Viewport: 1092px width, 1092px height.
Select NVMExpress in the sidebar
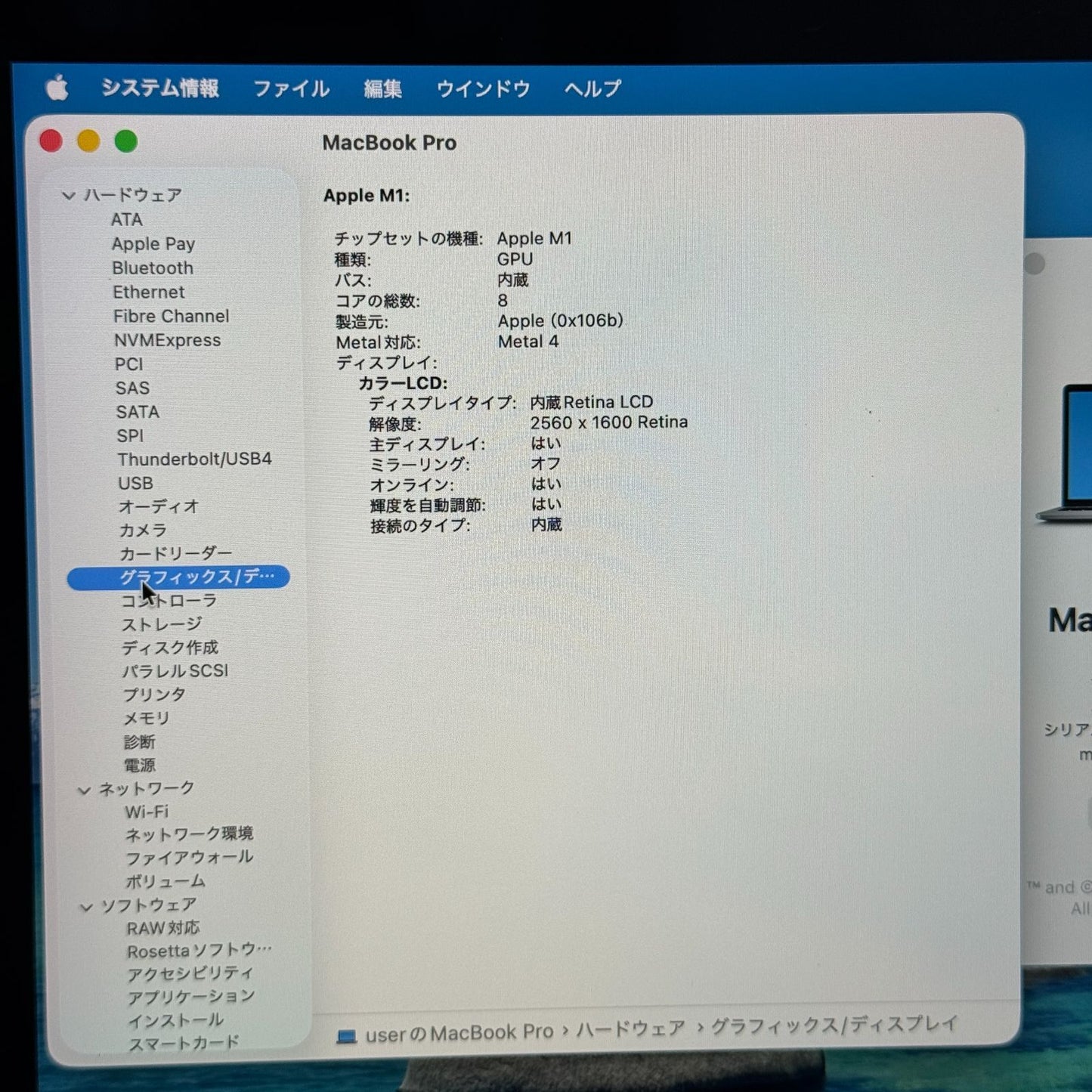[168, 341]
